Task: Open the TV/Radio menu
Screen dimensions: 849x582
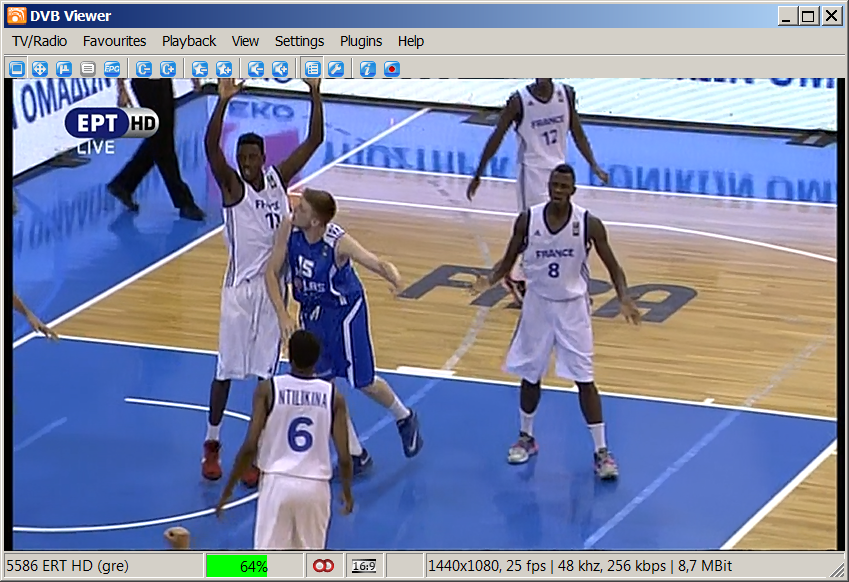Action: (x=39, y=41)
